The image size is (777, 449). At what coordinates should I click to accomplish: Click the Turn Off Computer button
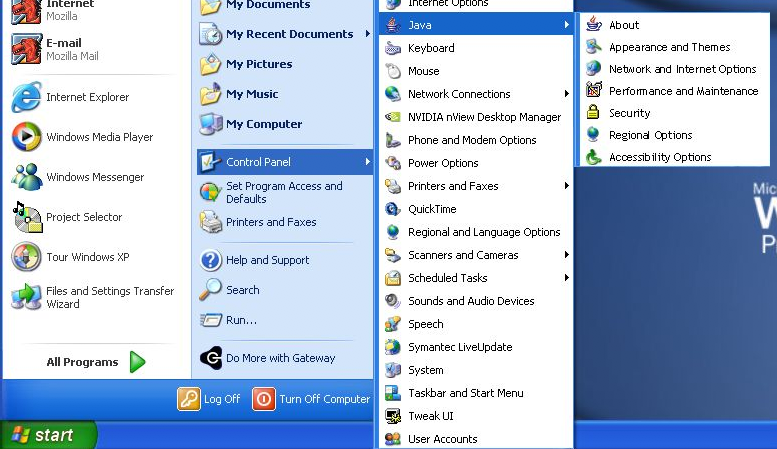point(311,399)
